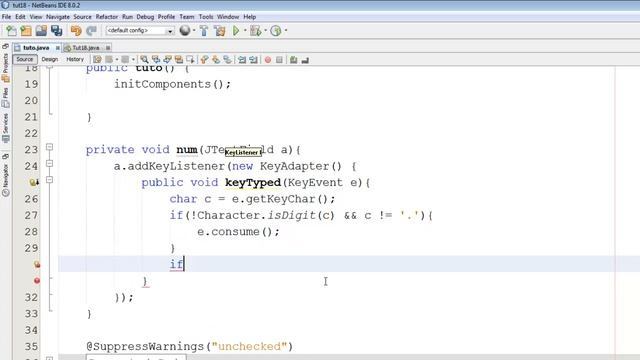This screenshot has height=360, width=640.
Task: Click the Profile Project icon
Action: click(276, 31)
